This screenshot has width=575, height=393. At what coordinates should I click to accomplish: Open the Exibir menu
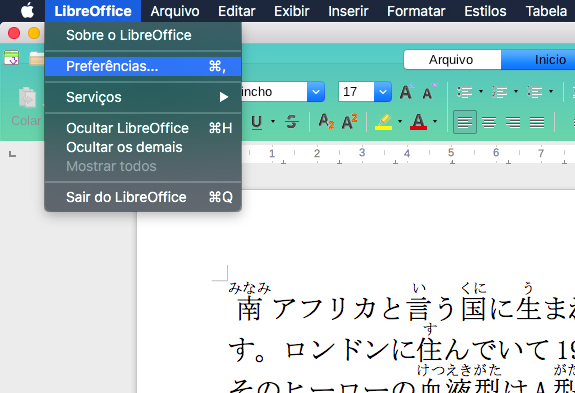point(292,11)
